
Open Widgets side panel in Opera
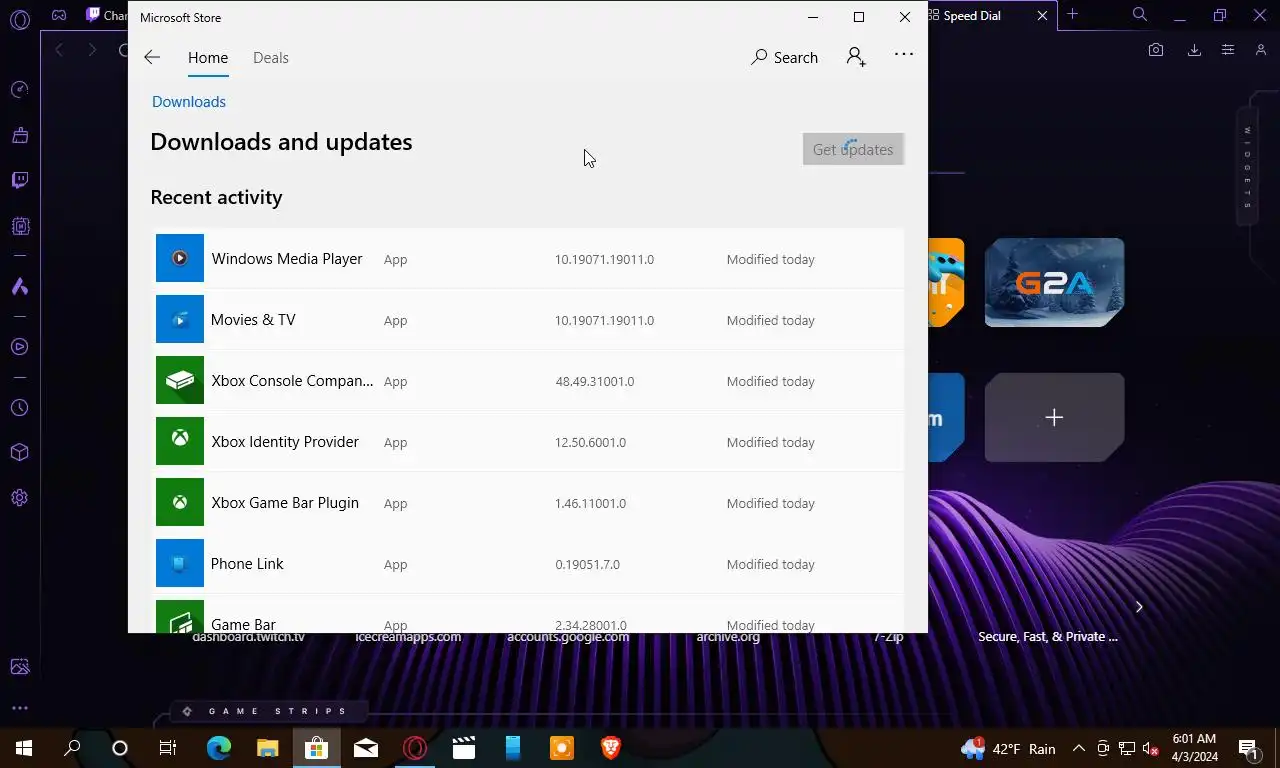pyautogui.click(x=1248, y=167)
